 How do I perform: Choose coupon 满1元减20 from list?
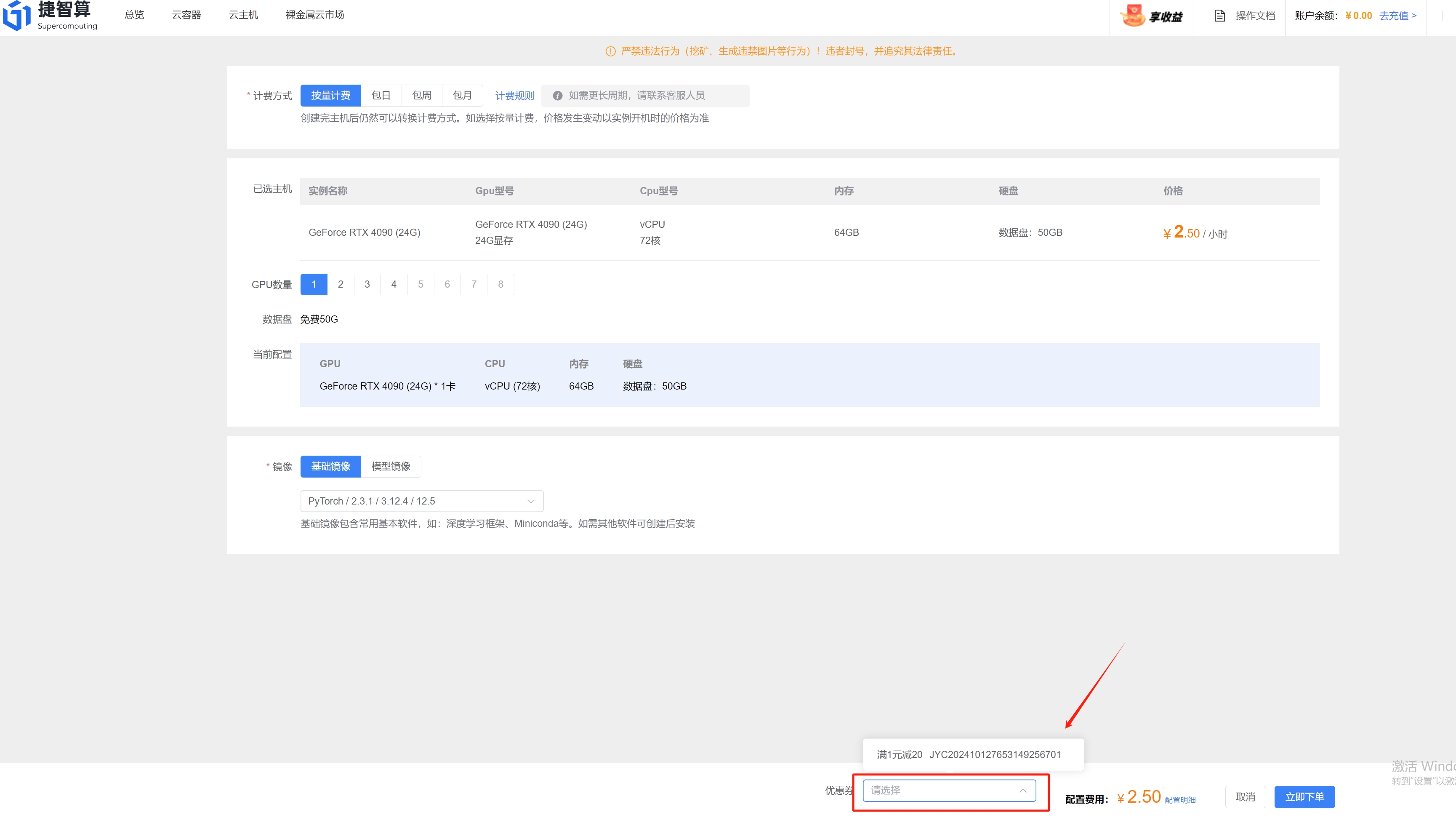[x=969, y=754]
